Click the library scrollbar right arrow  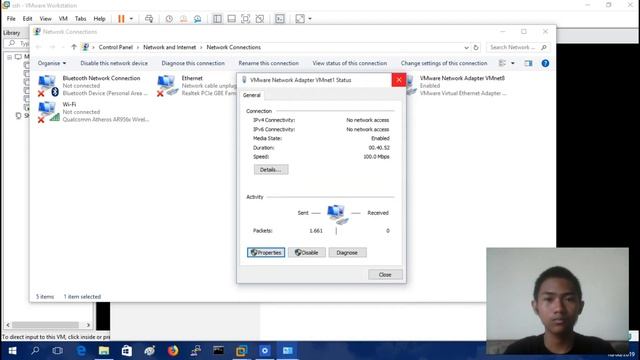point(88,325)
